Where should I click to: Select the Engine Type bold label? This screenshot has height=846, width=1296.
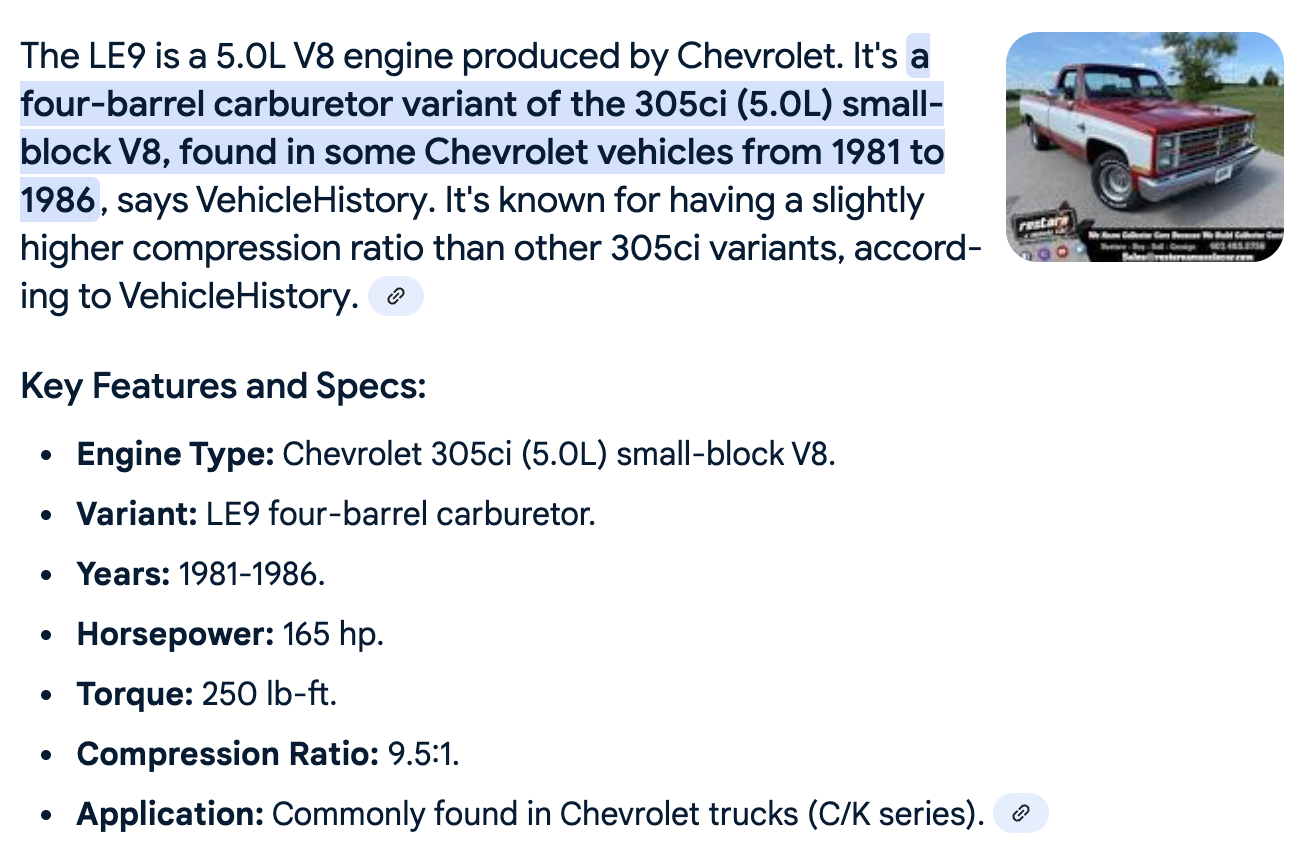coord(176,455)
